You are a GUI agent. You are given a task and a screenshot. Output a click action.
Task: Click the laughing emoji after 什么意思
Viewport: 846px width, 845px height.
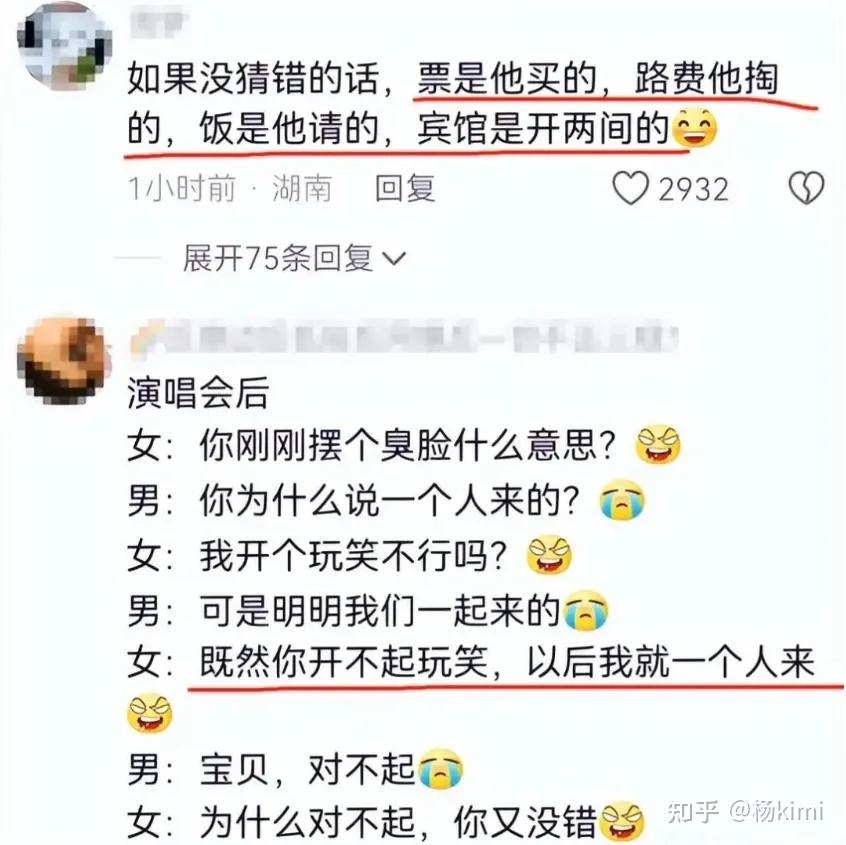(x=658, y=446)
